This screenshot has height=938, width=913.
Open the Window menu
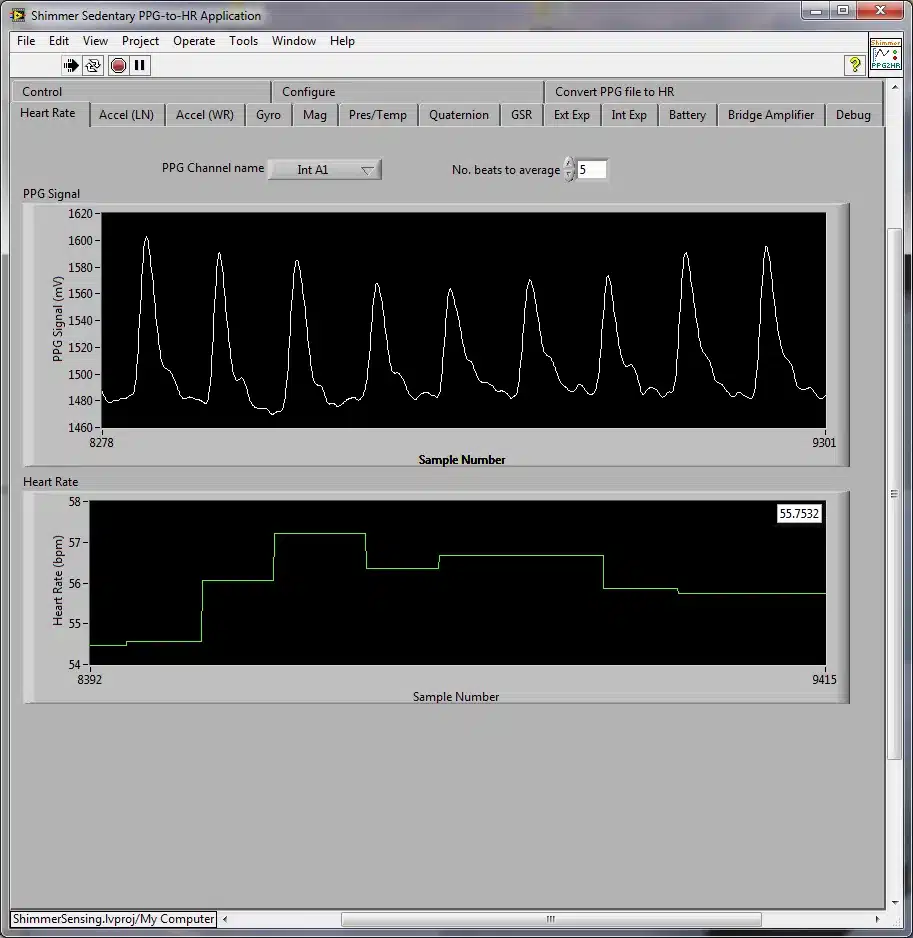point(294,41)
